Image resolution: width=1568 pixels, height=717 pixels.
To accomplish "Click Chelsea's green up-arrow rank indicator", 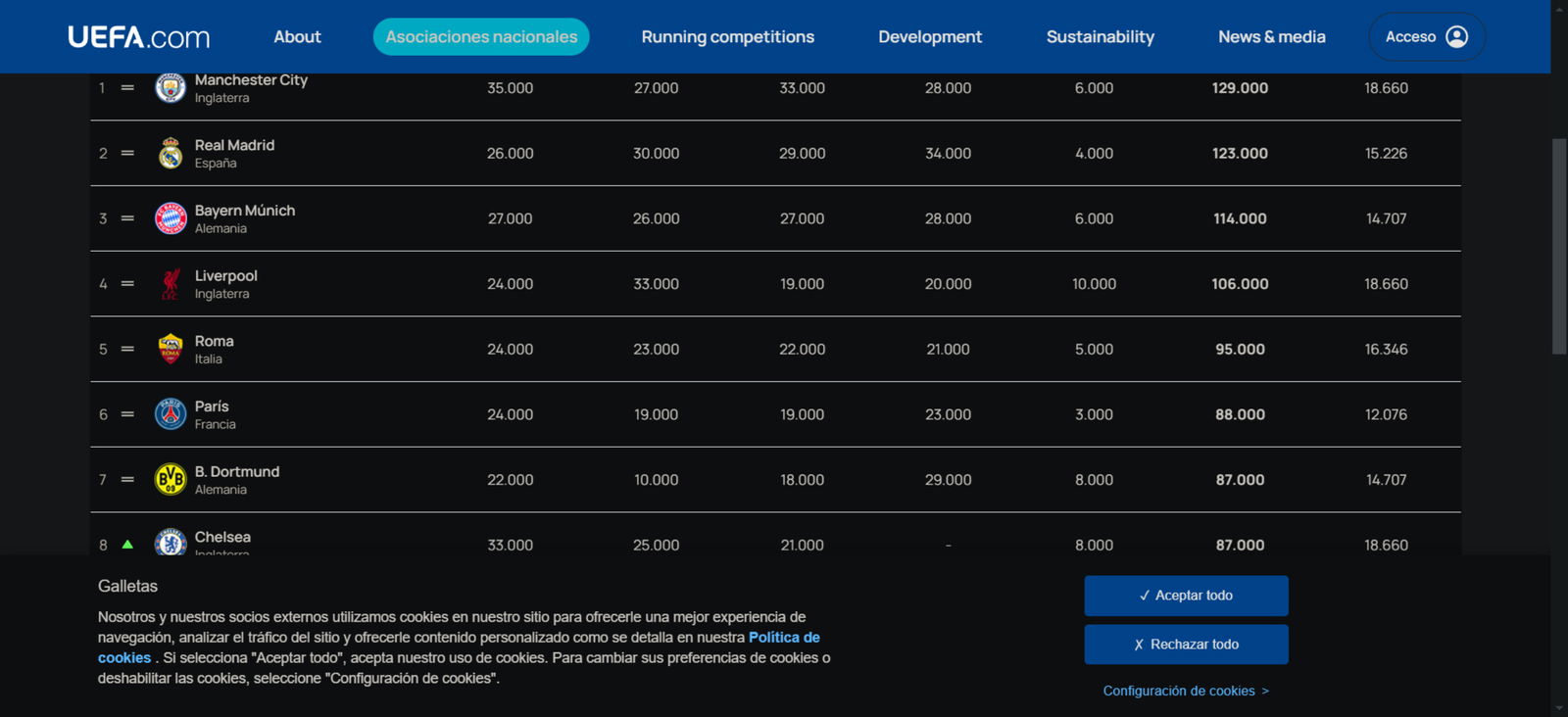I will (x=127, y=544).
